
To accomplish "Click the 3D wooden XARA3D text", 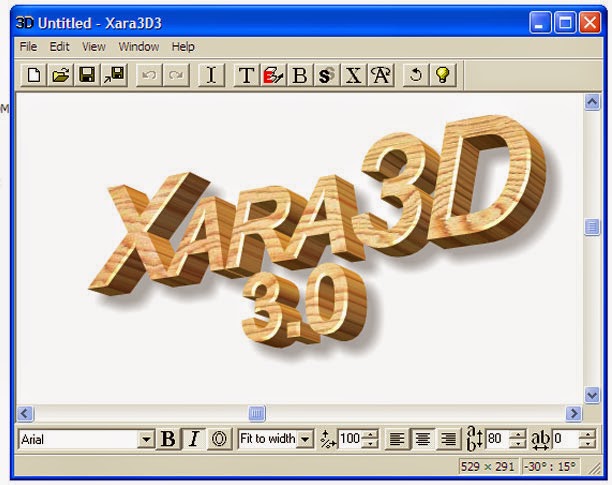I will (316, 203).
